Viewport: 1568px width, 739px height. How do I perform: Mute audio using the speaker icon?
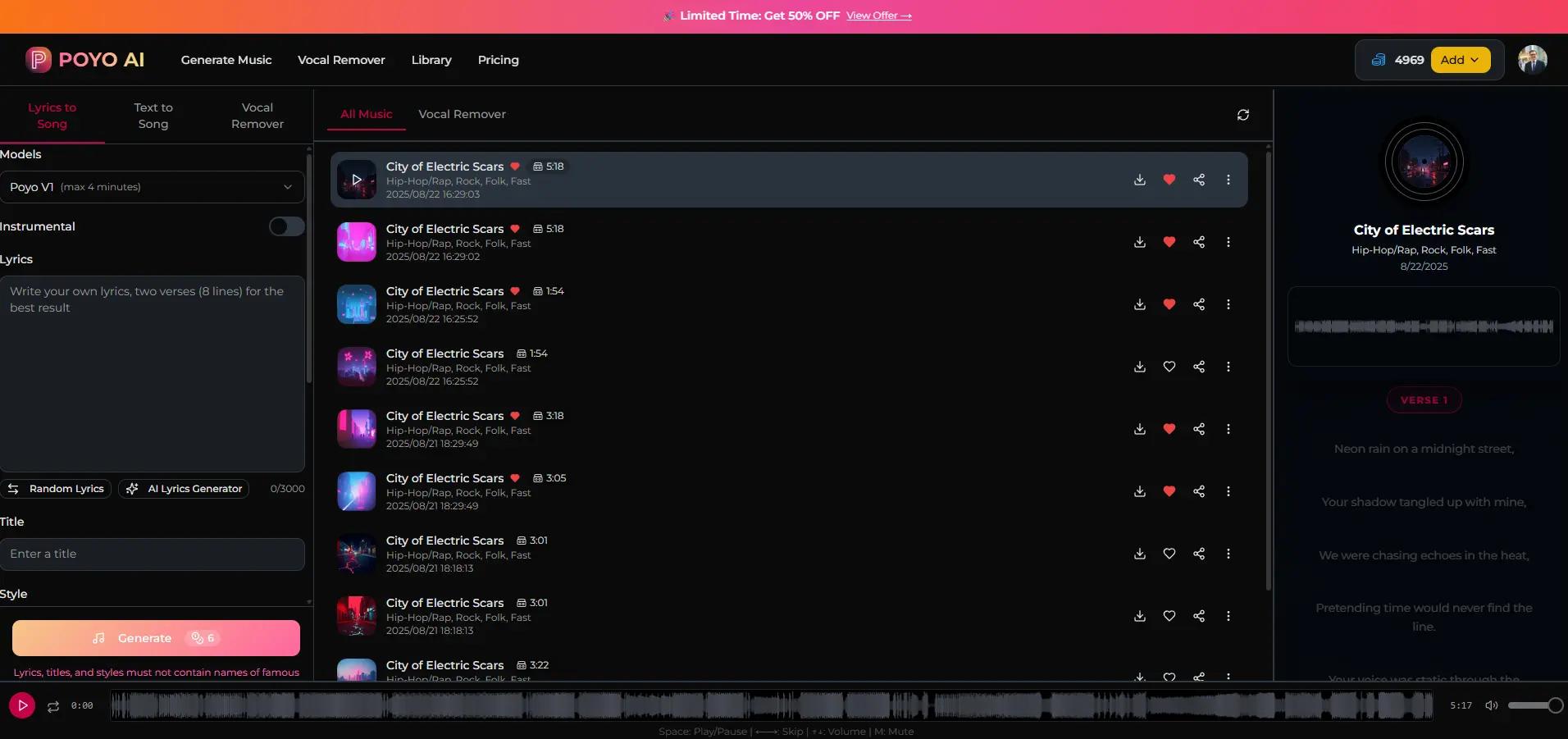tap(1491, 705)
